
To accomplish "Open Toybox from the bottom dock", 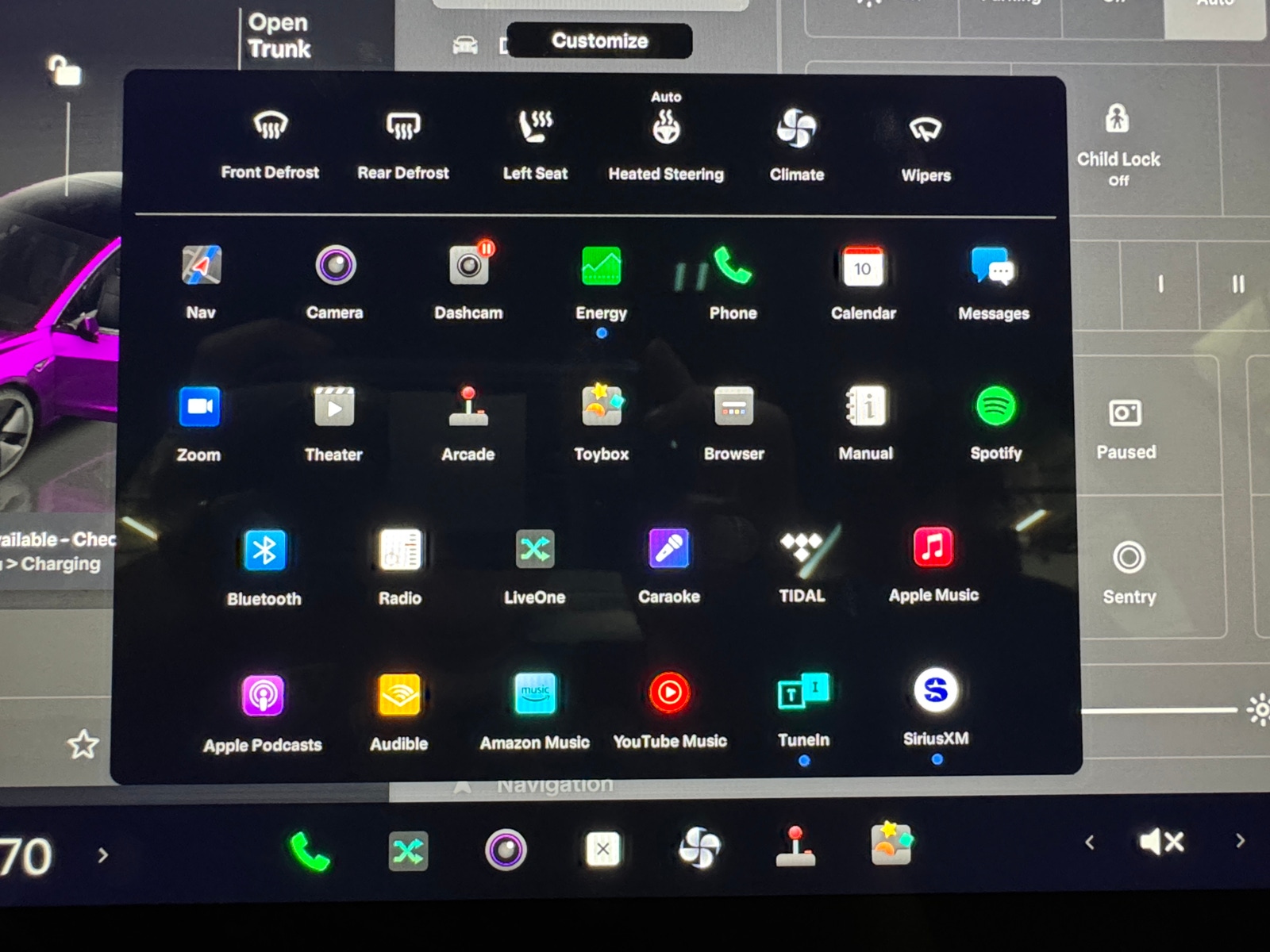I will [891, 843].
